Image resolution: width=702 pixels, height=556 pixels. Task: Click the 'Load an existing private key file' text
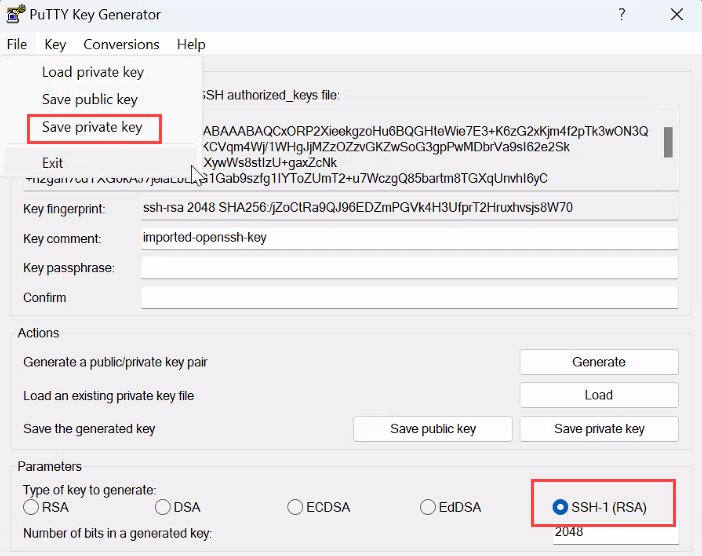(108, 396)
